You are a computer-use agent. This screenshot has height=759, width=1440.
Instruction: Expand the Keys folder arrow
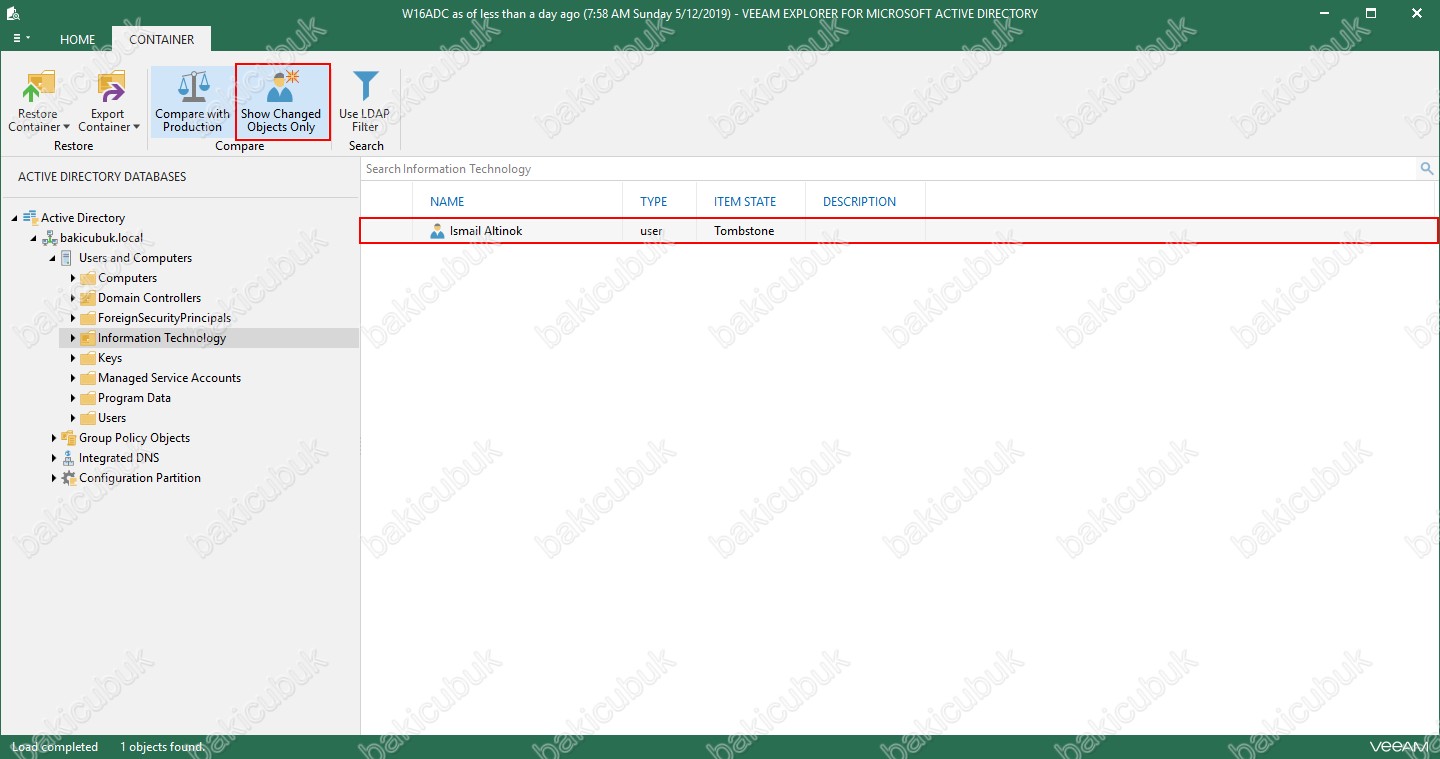click(73, 358)
